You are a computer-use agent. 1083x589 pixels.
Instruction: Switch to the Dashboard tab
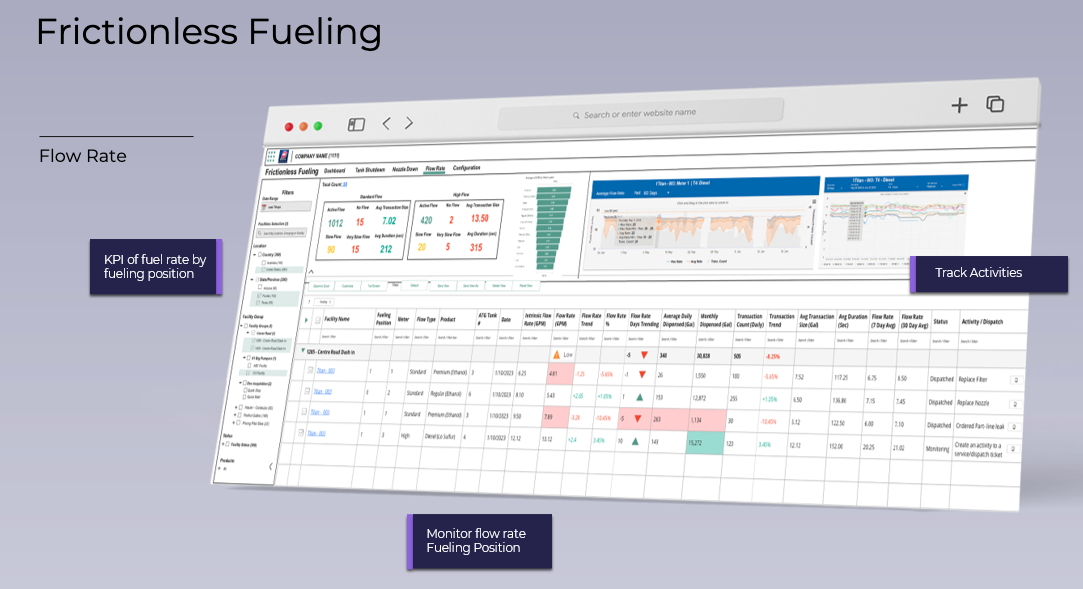click(x=335, y=170)
